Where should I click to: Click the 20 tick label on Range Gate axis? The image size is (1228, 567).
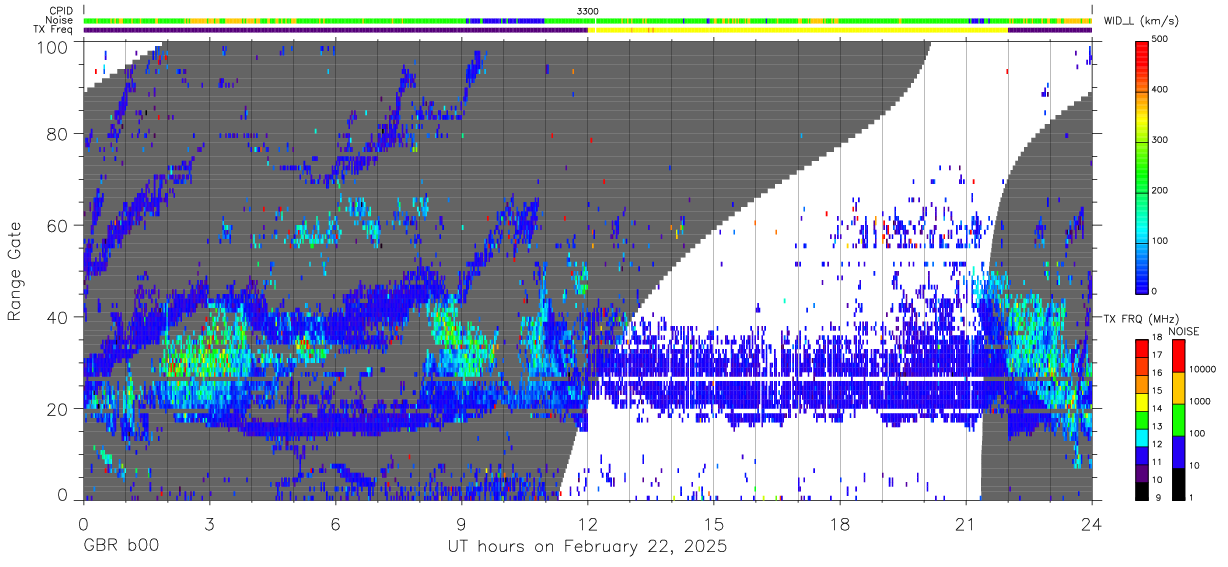pos(59,409)
